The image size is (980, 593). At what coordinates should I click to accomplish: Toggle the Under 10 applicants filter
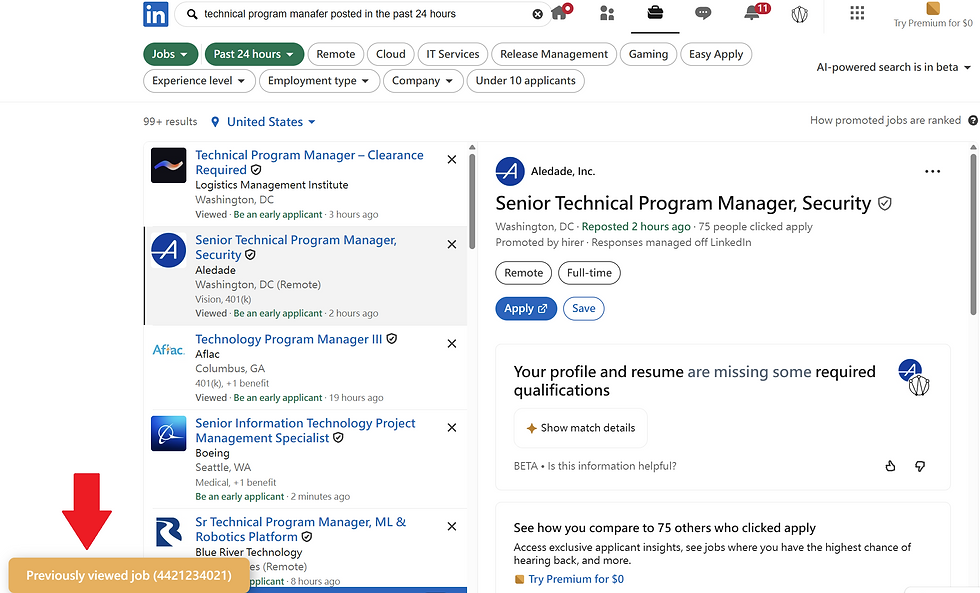pos(526,81)
